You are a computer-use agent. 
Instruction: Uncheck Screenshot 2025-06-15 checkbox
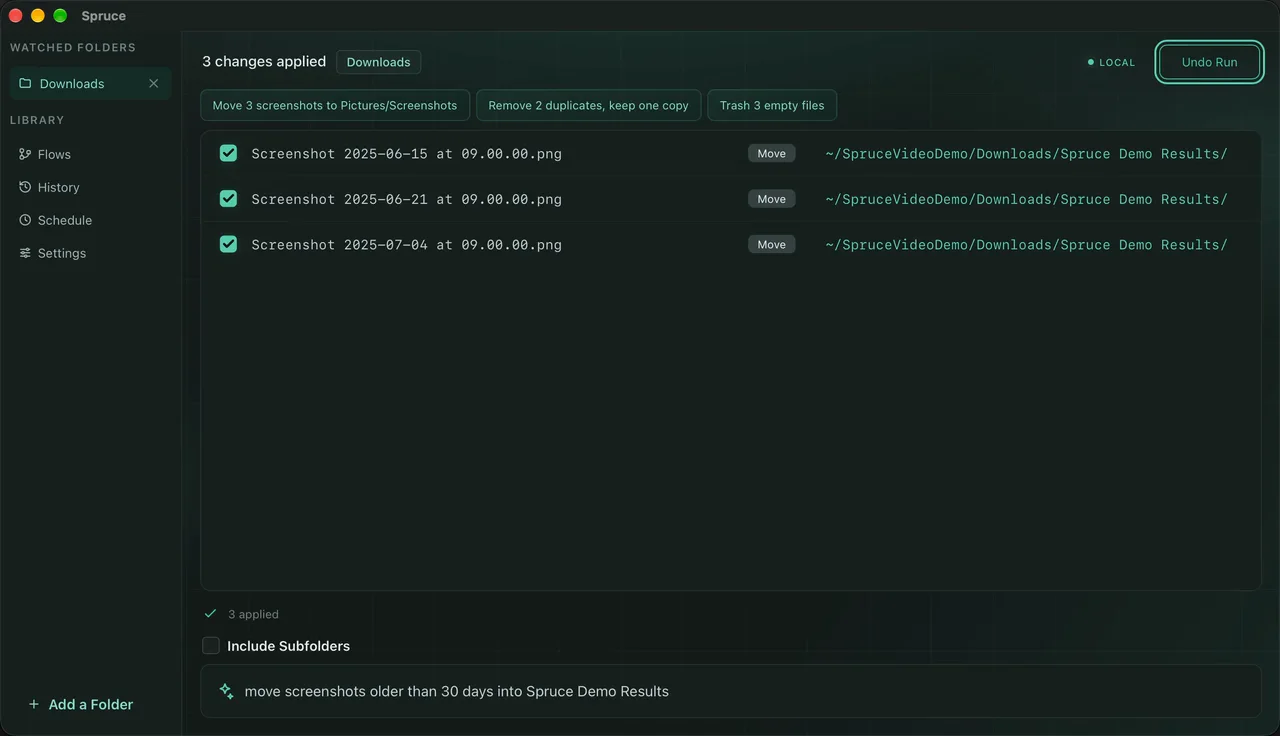[x=228, y=153]
